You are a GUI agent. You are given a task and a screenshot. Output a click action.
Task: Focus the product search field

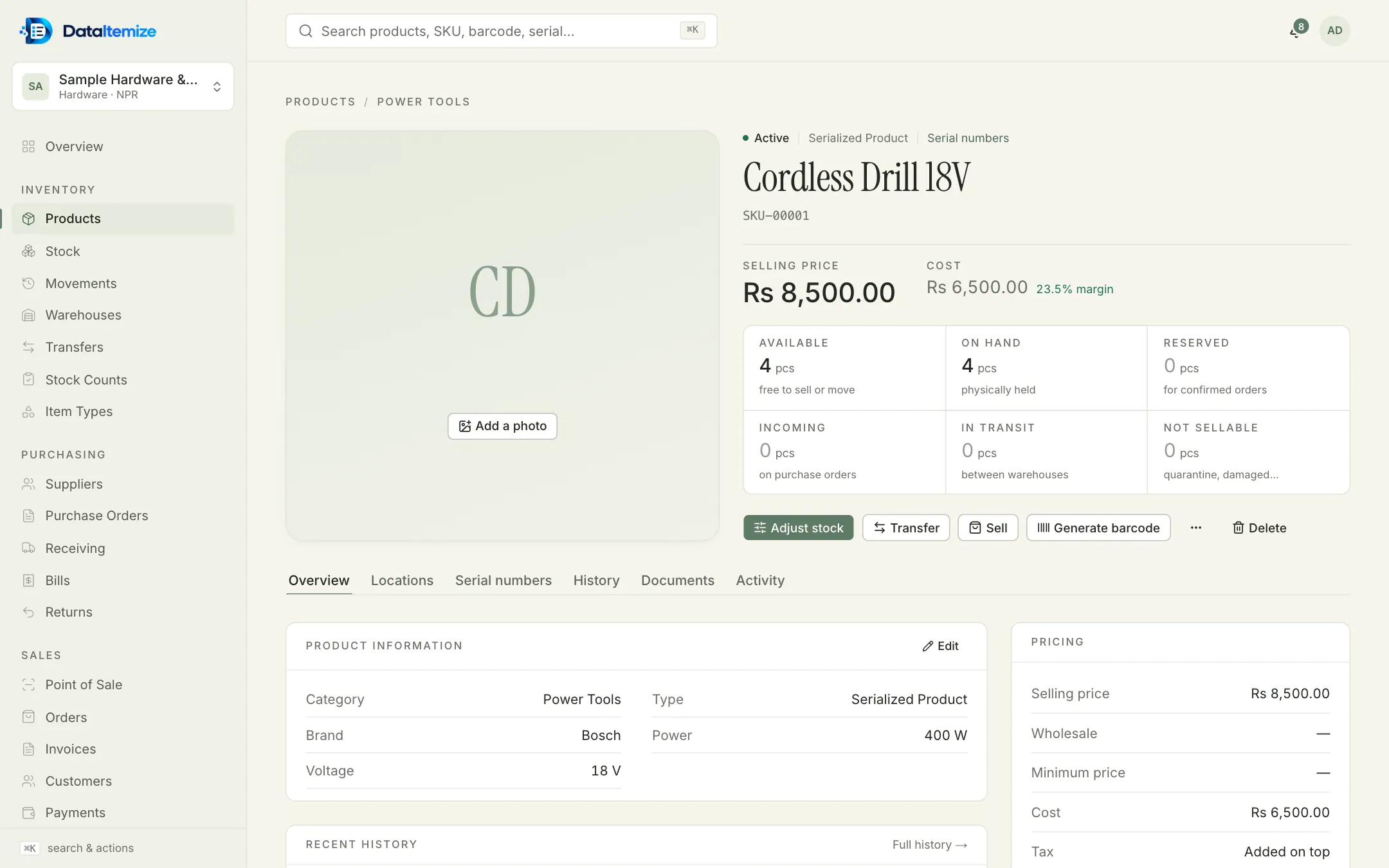point(502,31)
